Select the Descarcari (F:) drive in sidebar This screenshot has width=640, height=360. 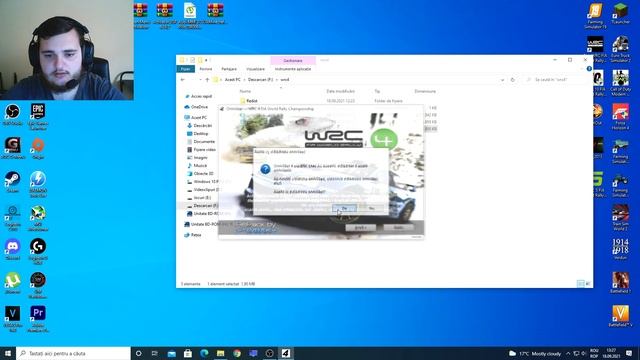tap(202, 206)
